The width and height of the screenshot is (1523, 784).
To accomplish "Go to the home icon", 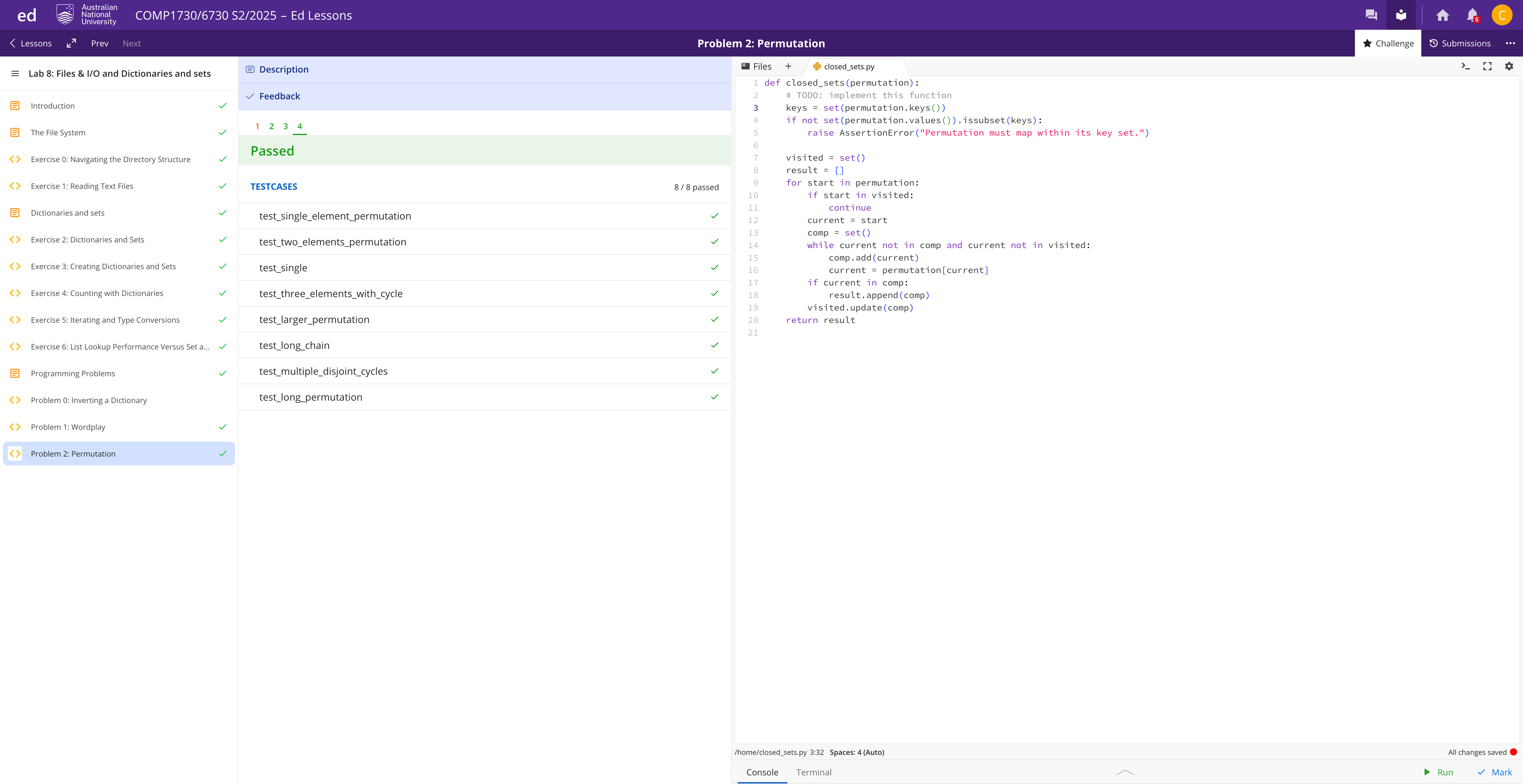I will coord(1443,15).
